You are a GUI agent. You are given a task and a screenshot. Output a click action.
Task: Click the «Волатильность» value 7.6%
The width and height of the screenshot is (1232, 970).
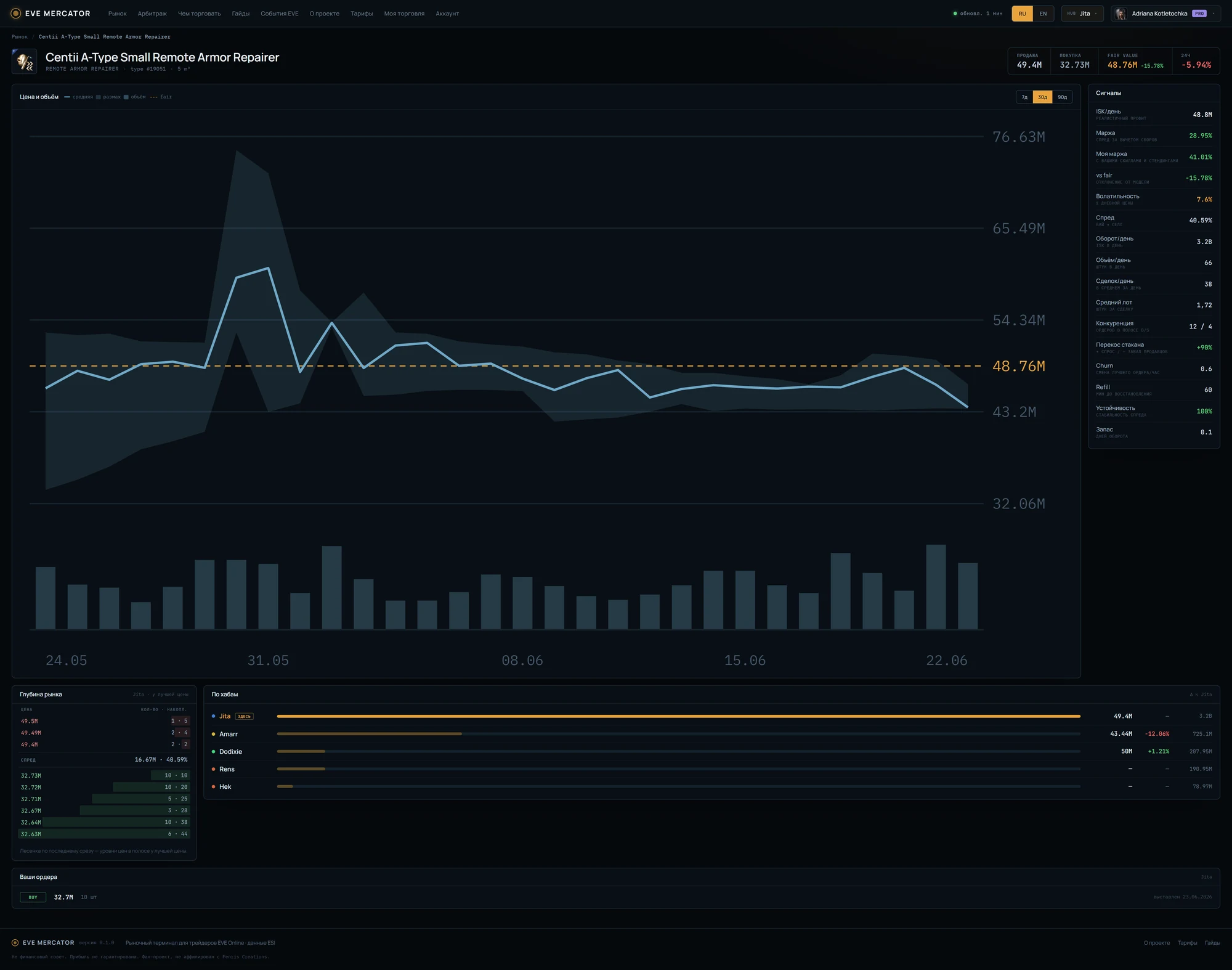click(x=1204, y=200)
